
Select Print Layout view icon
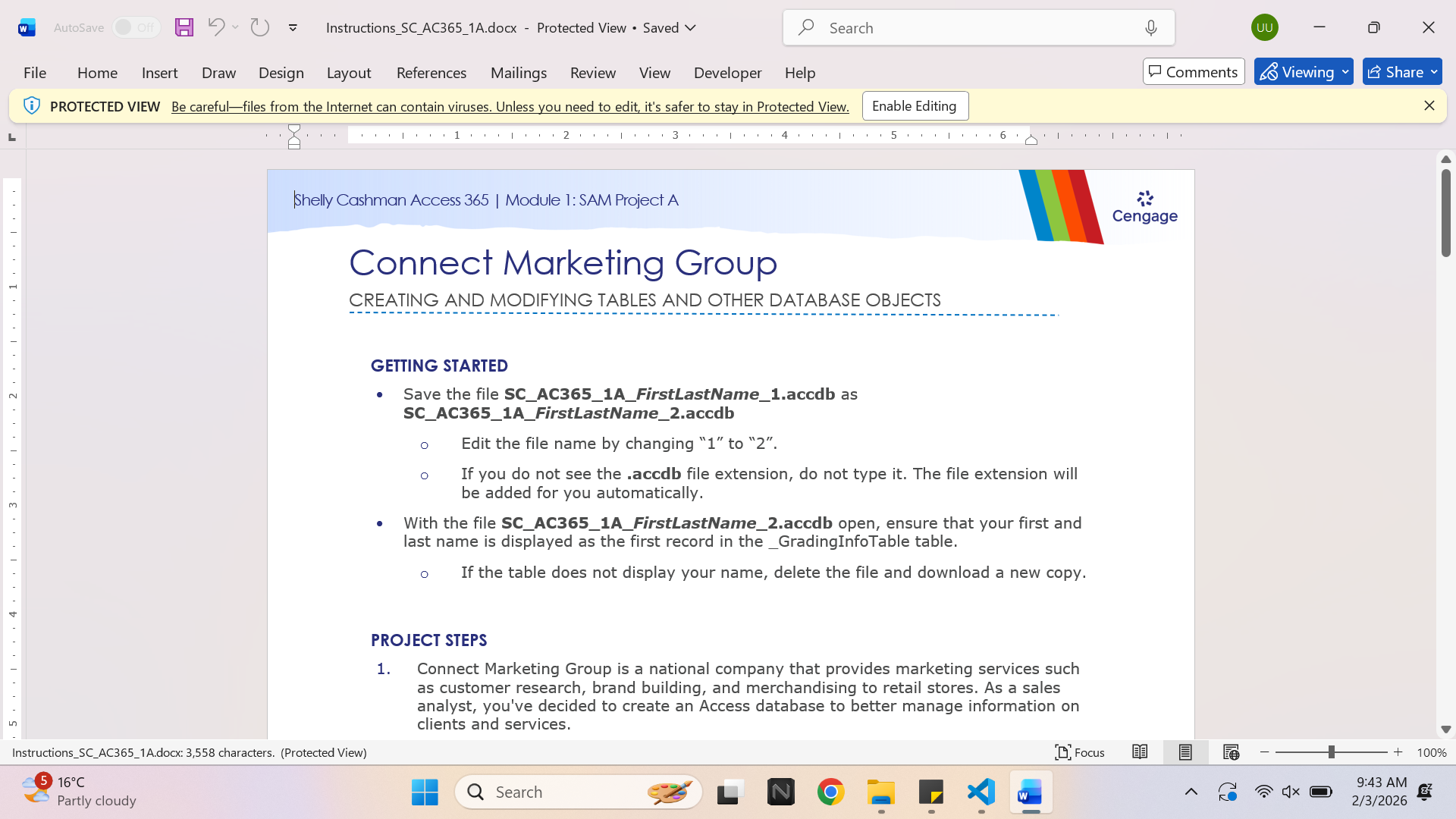pyautogui.click(x=1185, y=752)
